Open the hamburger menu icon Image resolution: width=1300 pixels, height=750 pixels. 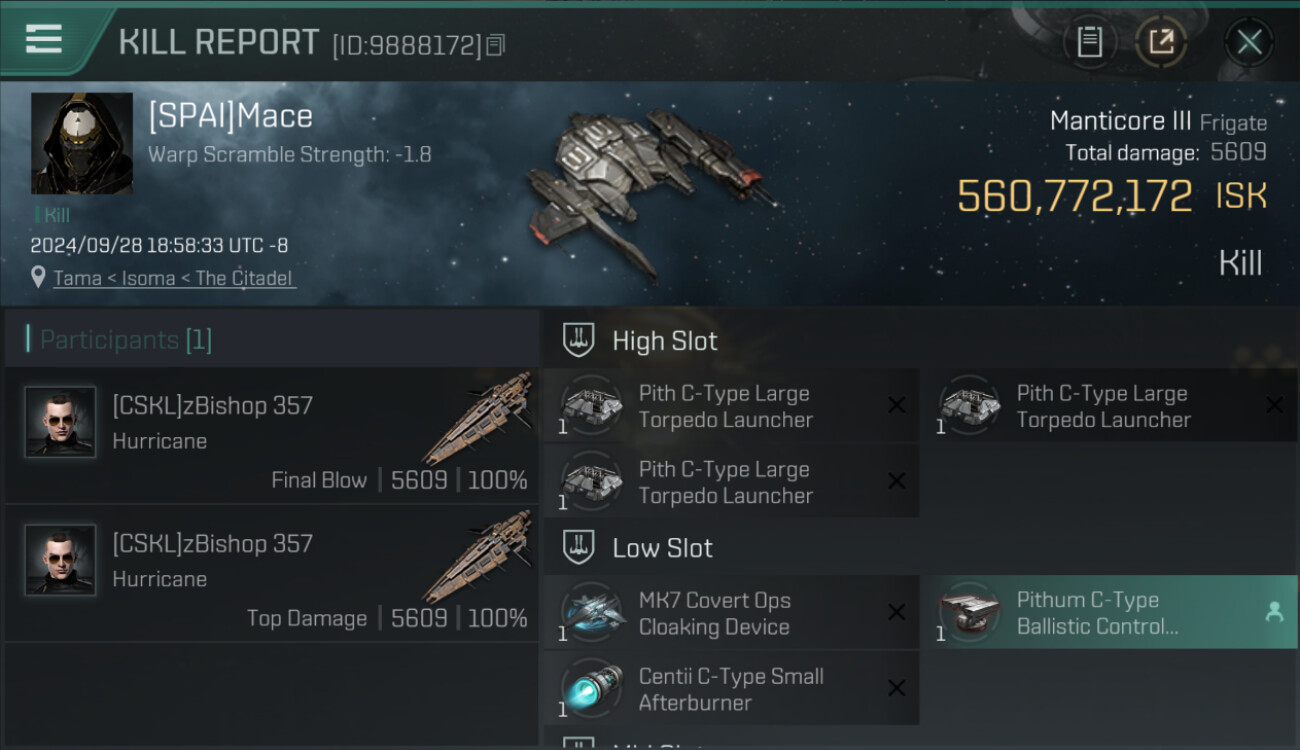tap(44, 39)
